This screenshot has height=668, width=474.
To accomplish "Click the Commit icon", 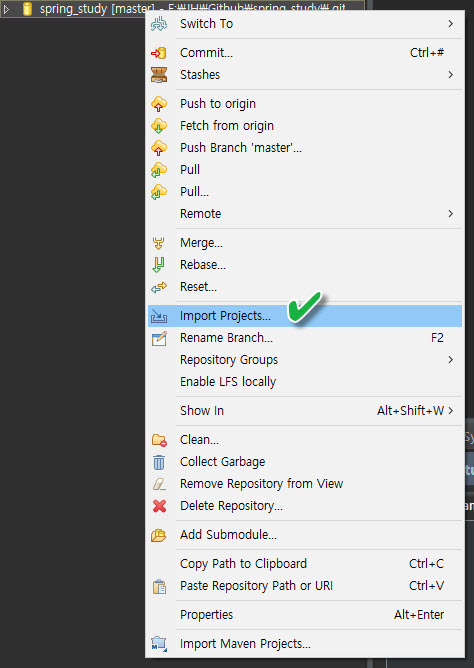I will point(159,53).
